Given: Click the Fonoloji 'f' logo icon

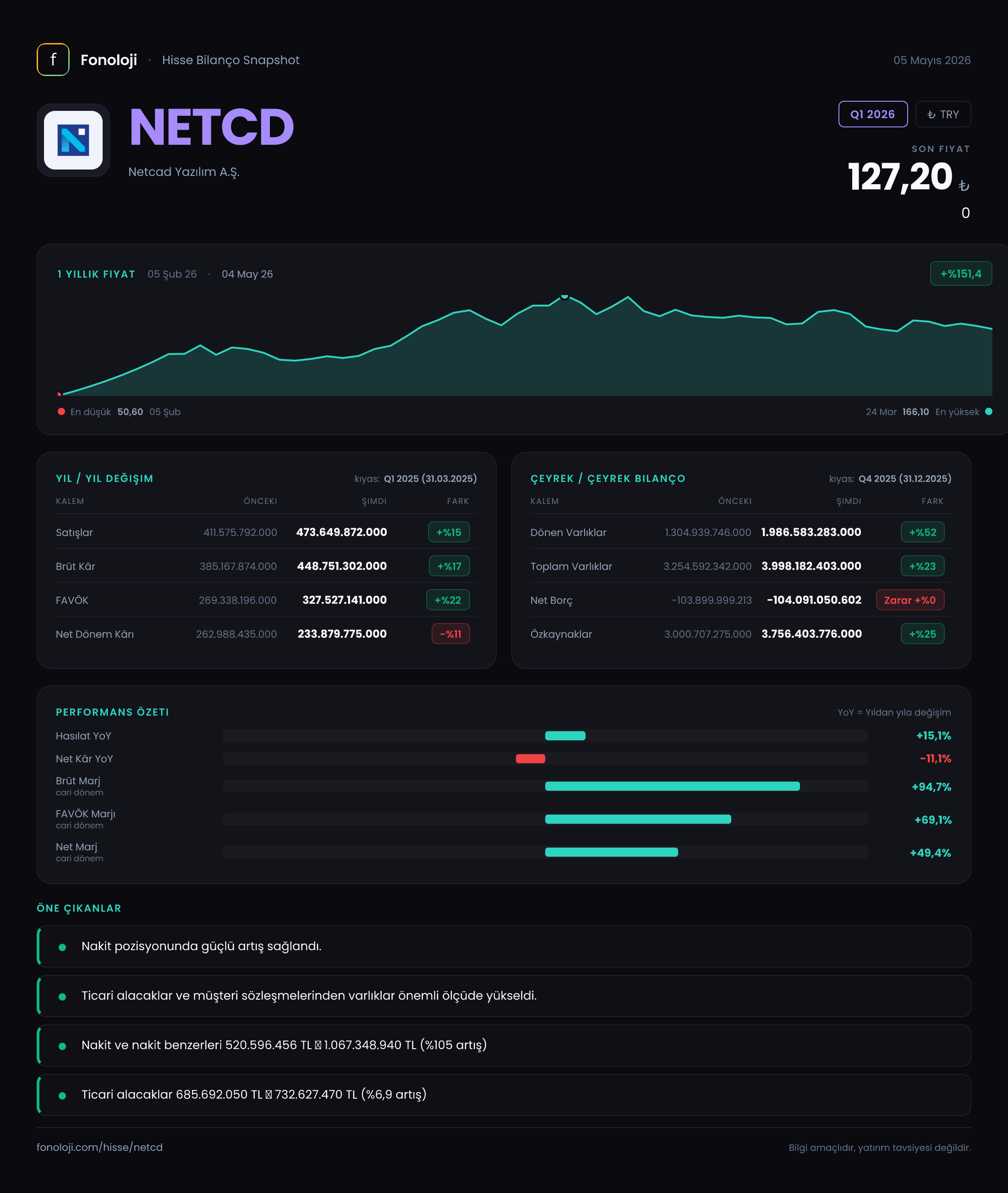Looking at the screenshot, I should 53,60.
